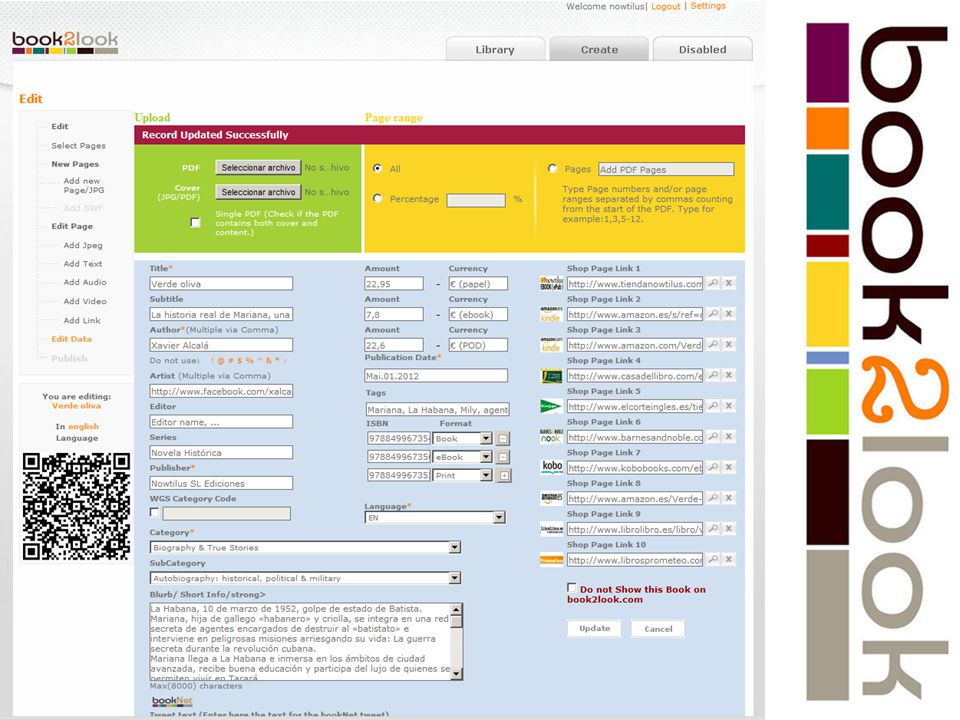The width and height of the screenshot is (960, 720).
Task: Click the magnifier icon for Shop Page Link 7
Action: click(713, 467)
